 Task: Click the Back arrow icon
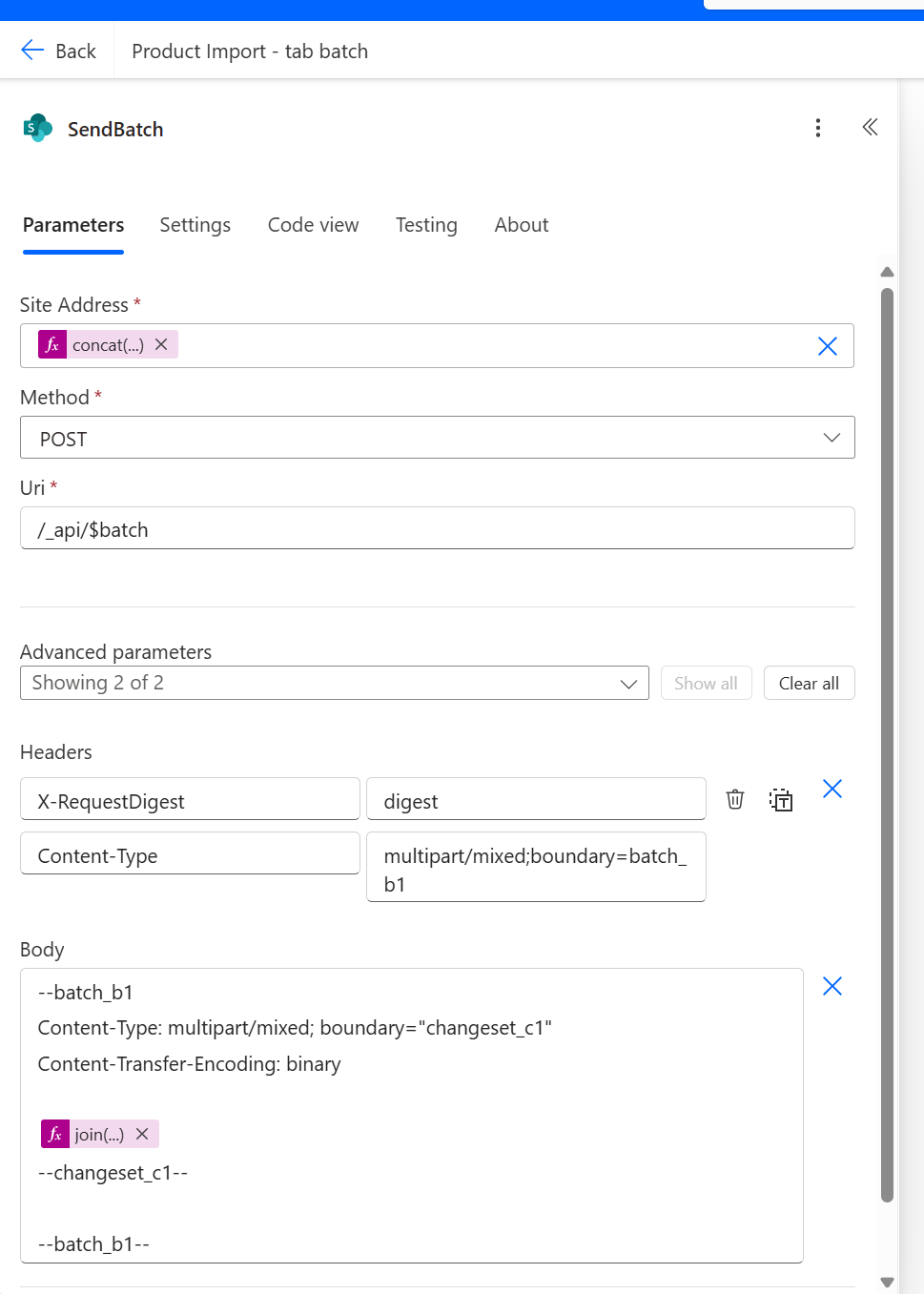coord(32,51)
